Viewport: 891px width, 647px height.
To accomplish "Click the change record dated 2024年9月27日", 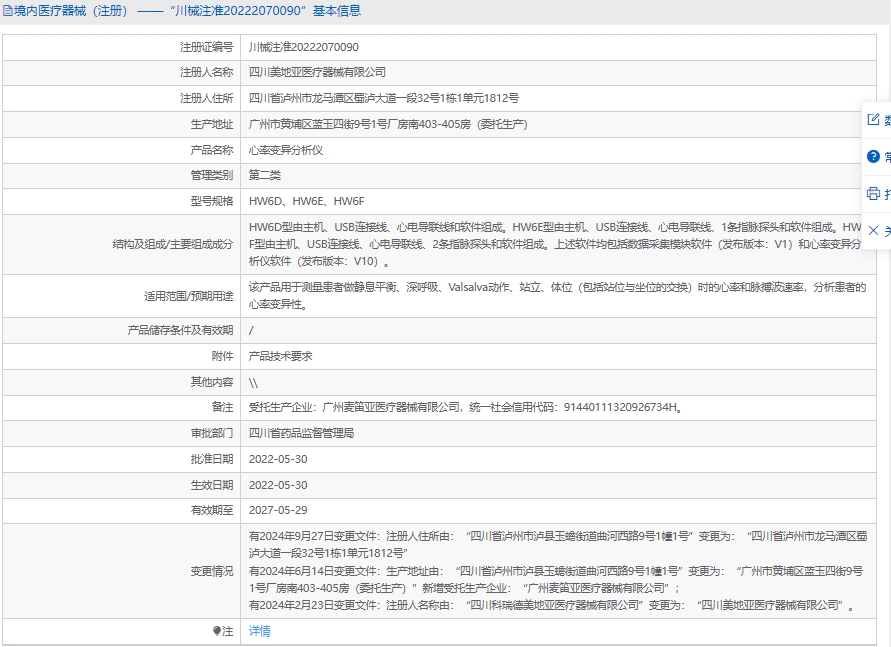I will tap(558, 544).
